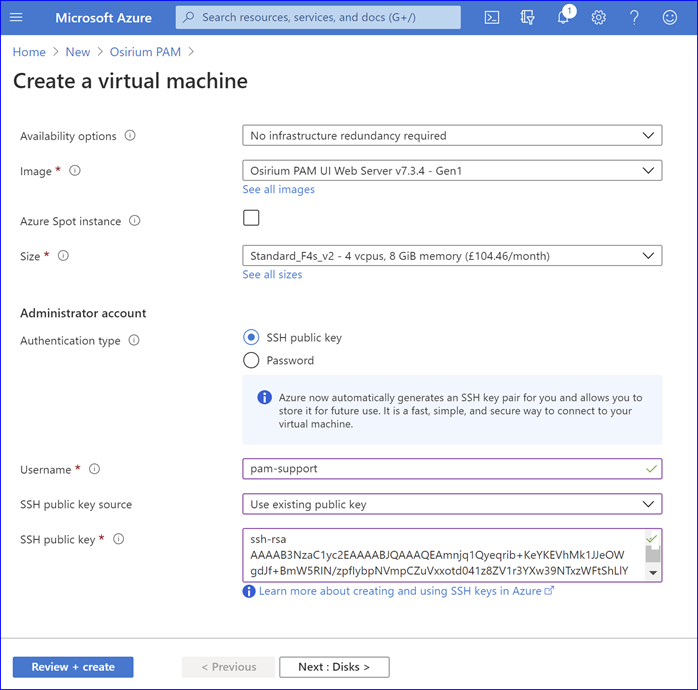Click the Previous button
The image size is (698, 690).
pyautogui.click(x=228, y=667)
